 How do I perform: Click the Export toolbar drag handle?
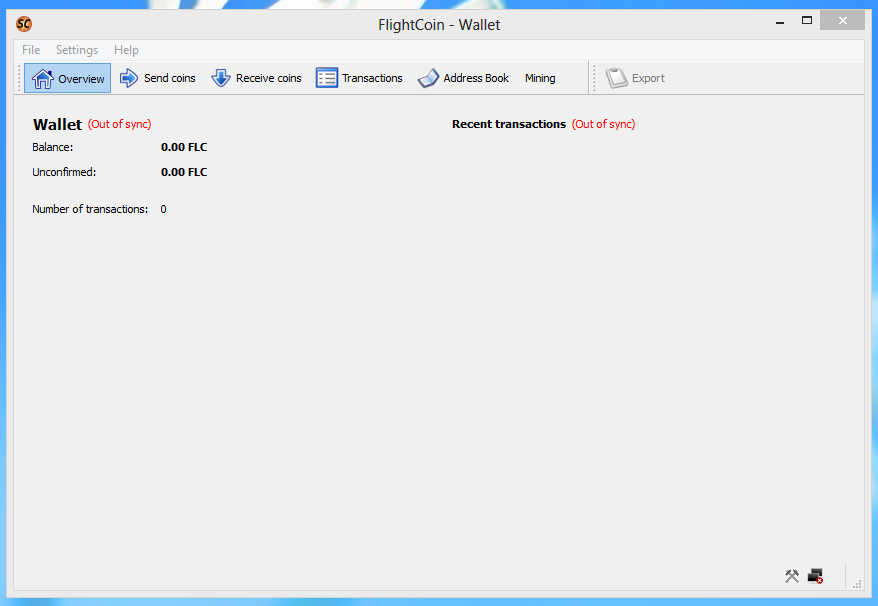pos(594,78)
